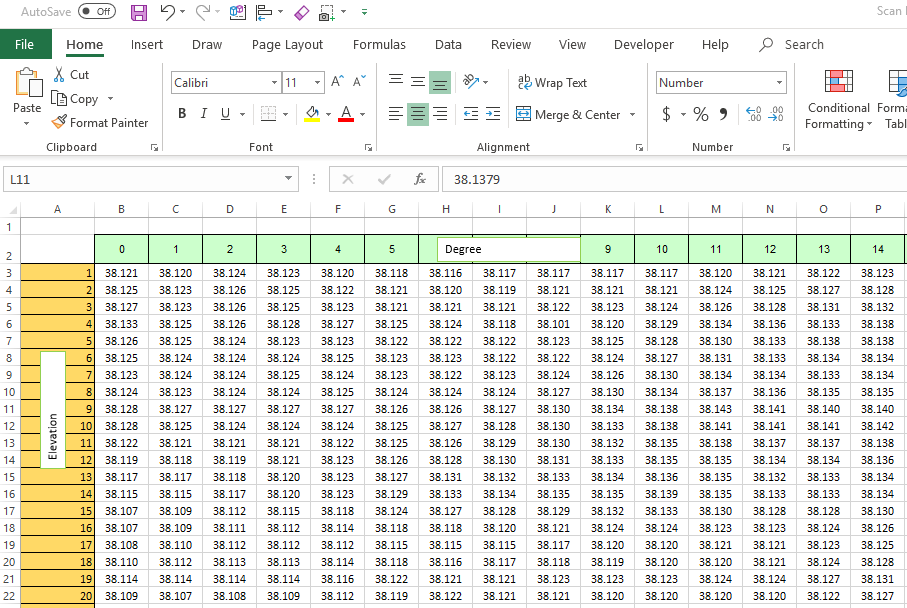The width and height of the screenshot is (907, 608).
Task: Click the Conditional Formatting button
Action: pyautogui.click(x=838, y=100)
